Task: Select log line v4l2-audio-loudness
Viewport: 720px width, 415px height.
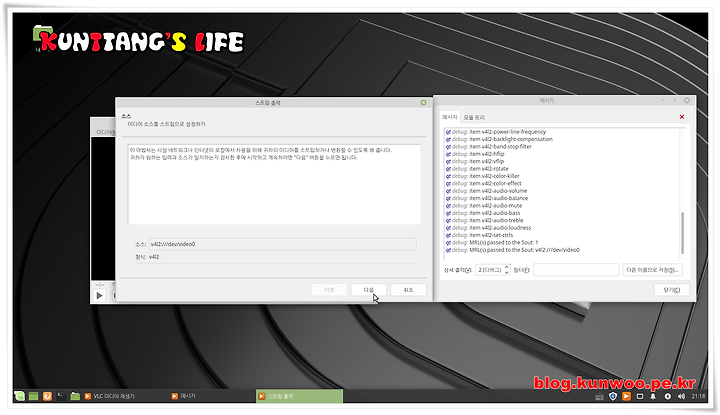Action: point(489,227)
